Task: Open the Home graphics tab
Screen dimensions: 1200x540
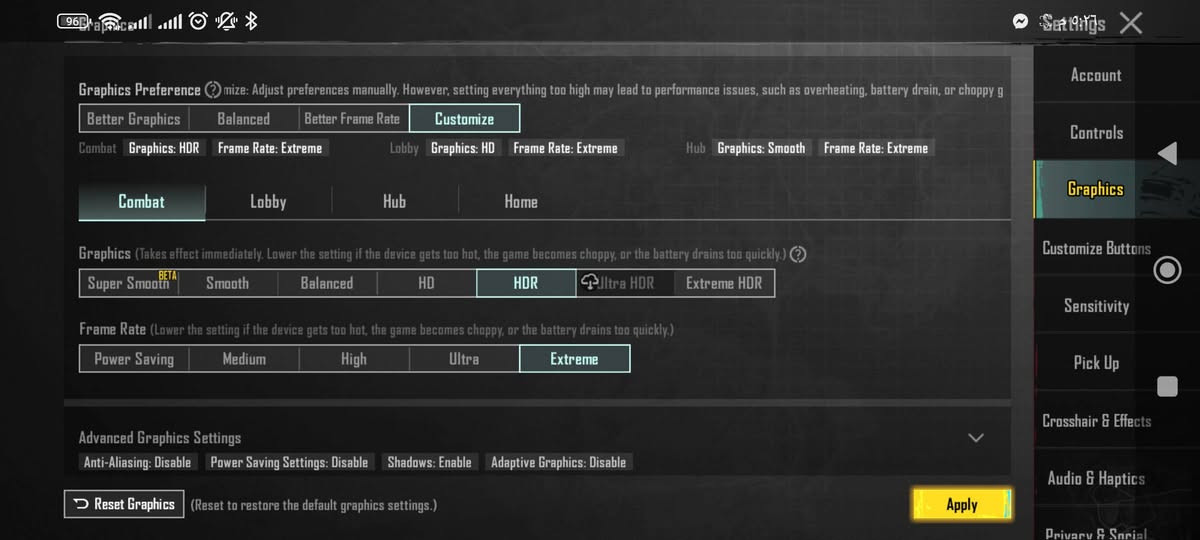Action: click(521, 202)
